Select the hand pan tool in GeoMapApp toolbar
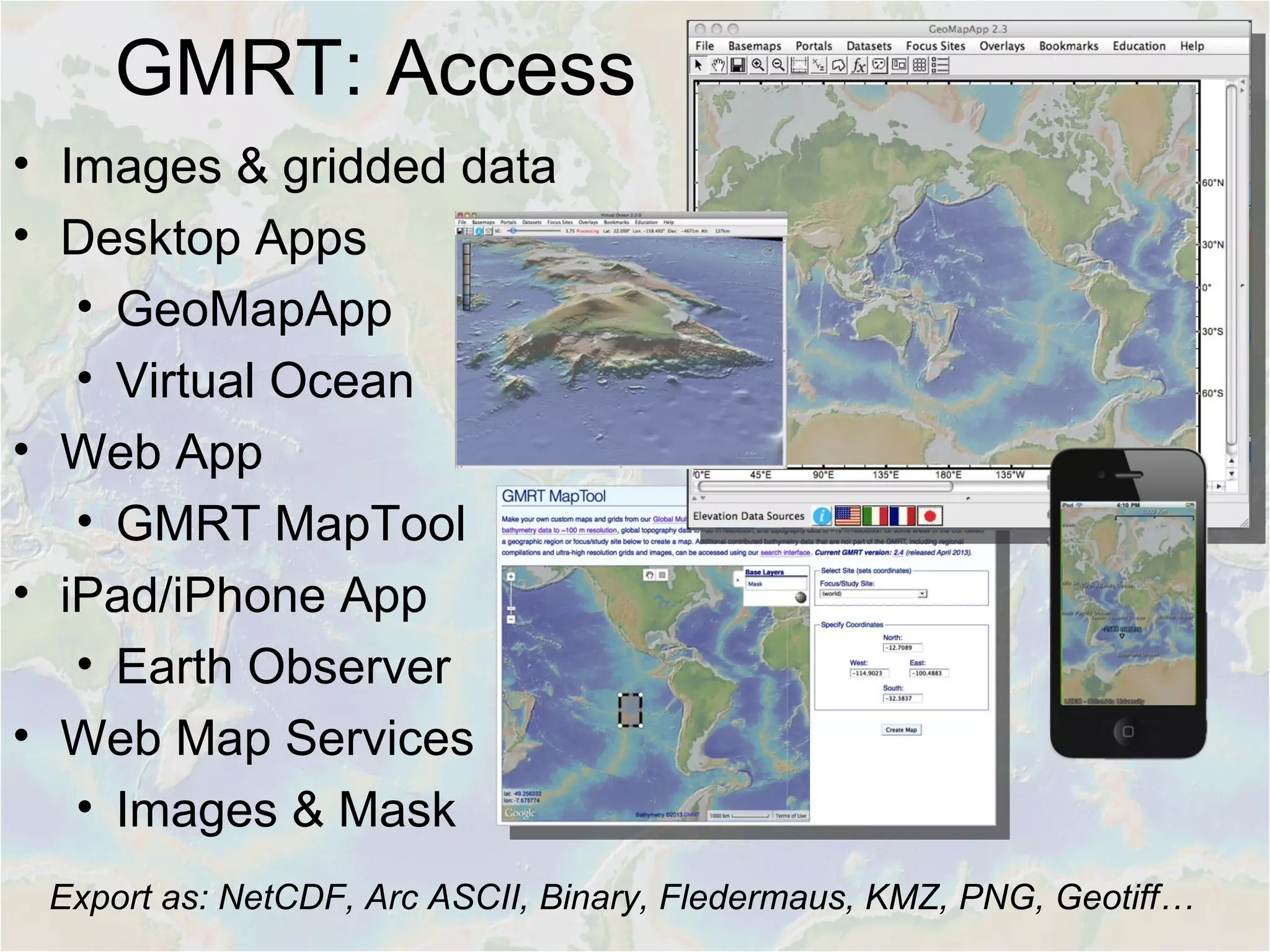1270x952 pixels. (718, 65)
